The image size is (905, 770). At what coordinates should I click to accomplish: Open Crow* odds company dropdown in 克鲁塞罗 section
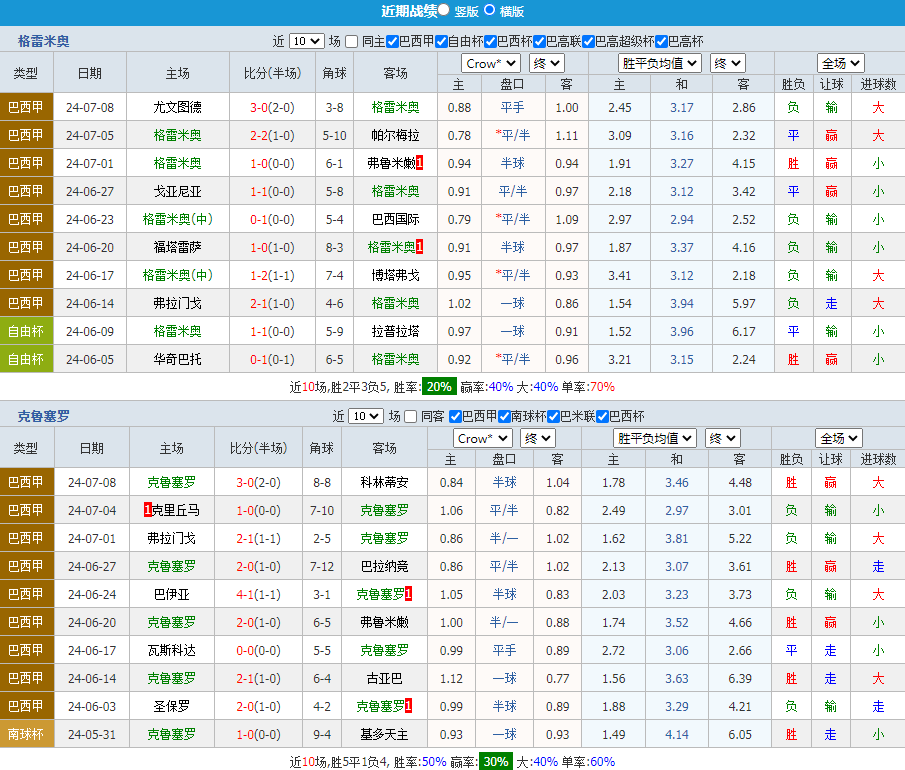click(x=484, y=438)
